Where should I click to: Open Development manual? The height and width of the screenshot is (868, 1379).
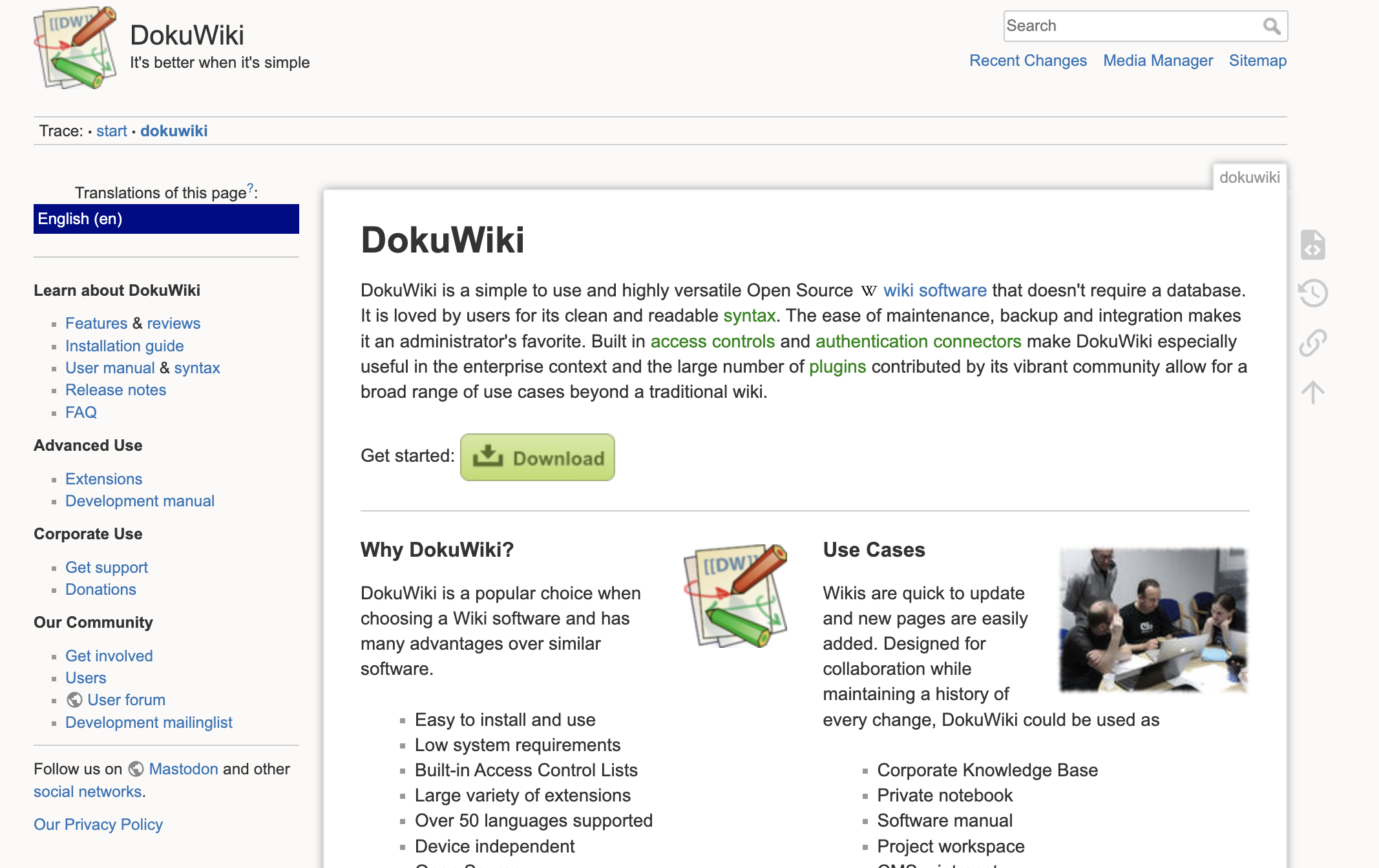140,501
